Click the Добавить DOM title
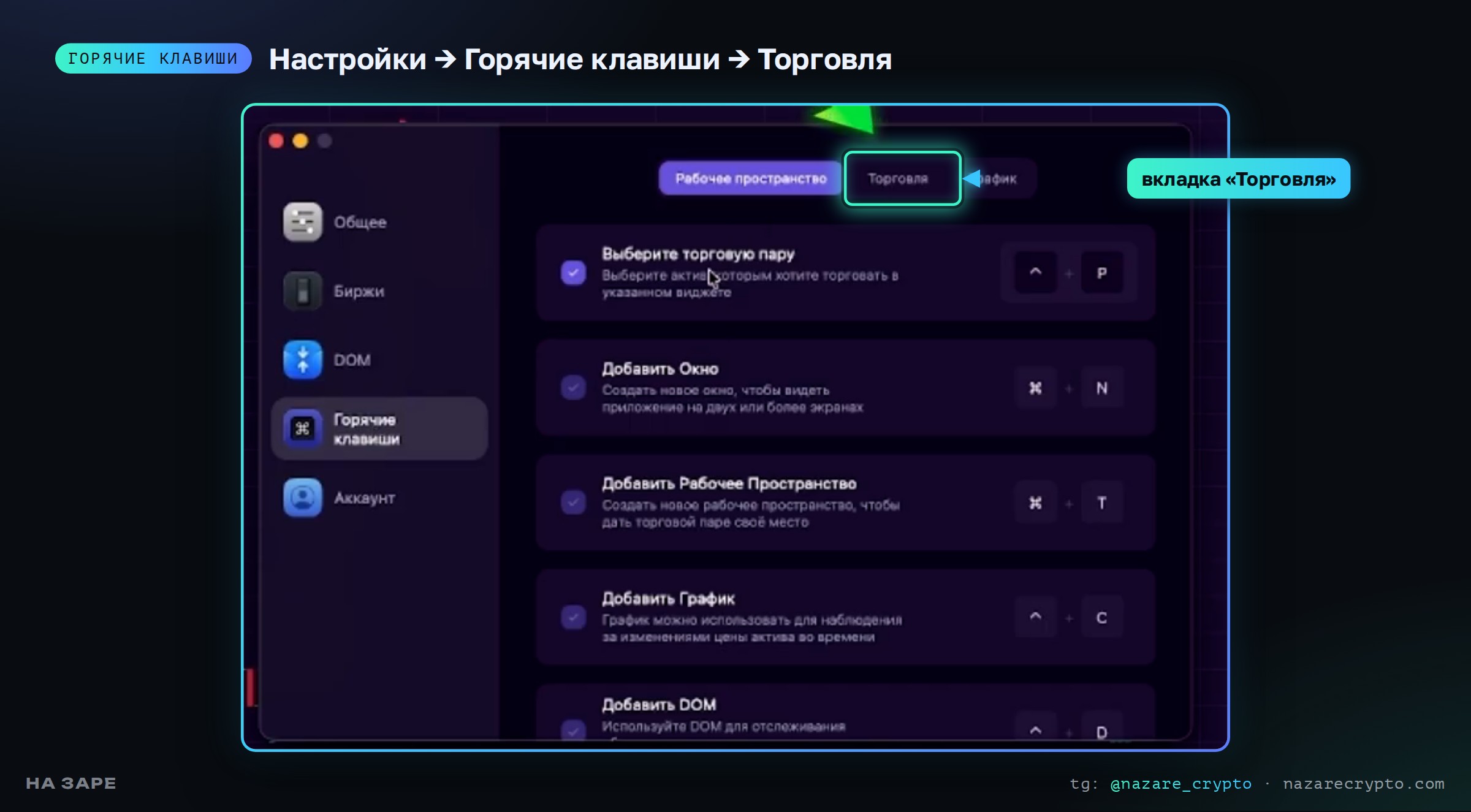 pos(658,705)
